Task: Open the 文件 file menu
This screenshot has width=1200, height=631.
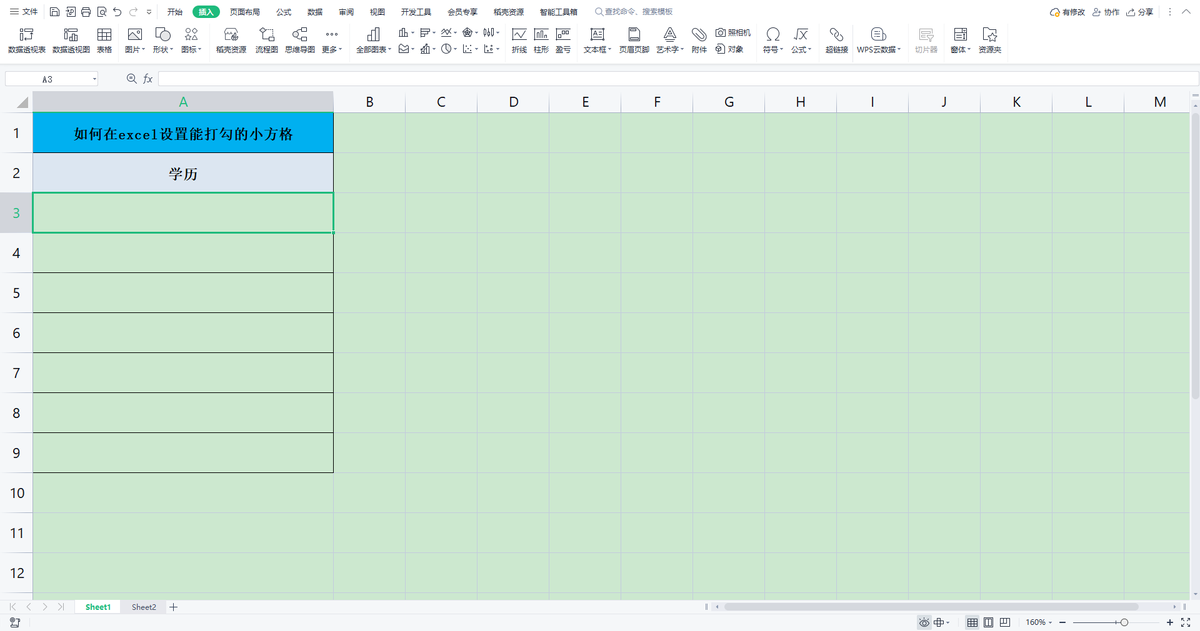Action: 23,12
